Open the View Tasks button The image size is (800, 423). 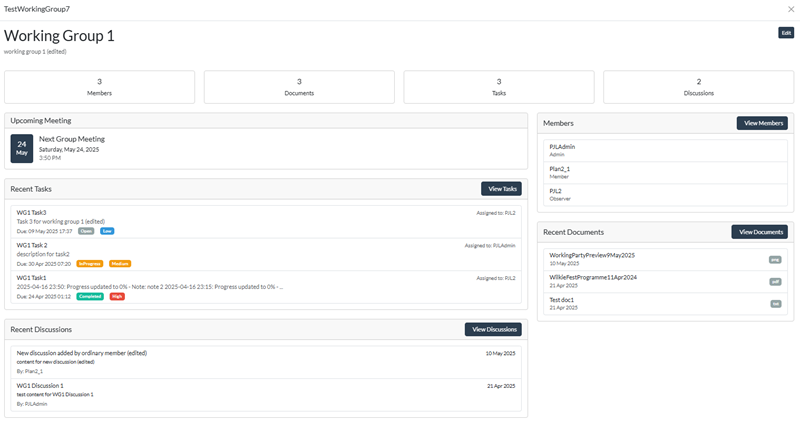(501, 188)
